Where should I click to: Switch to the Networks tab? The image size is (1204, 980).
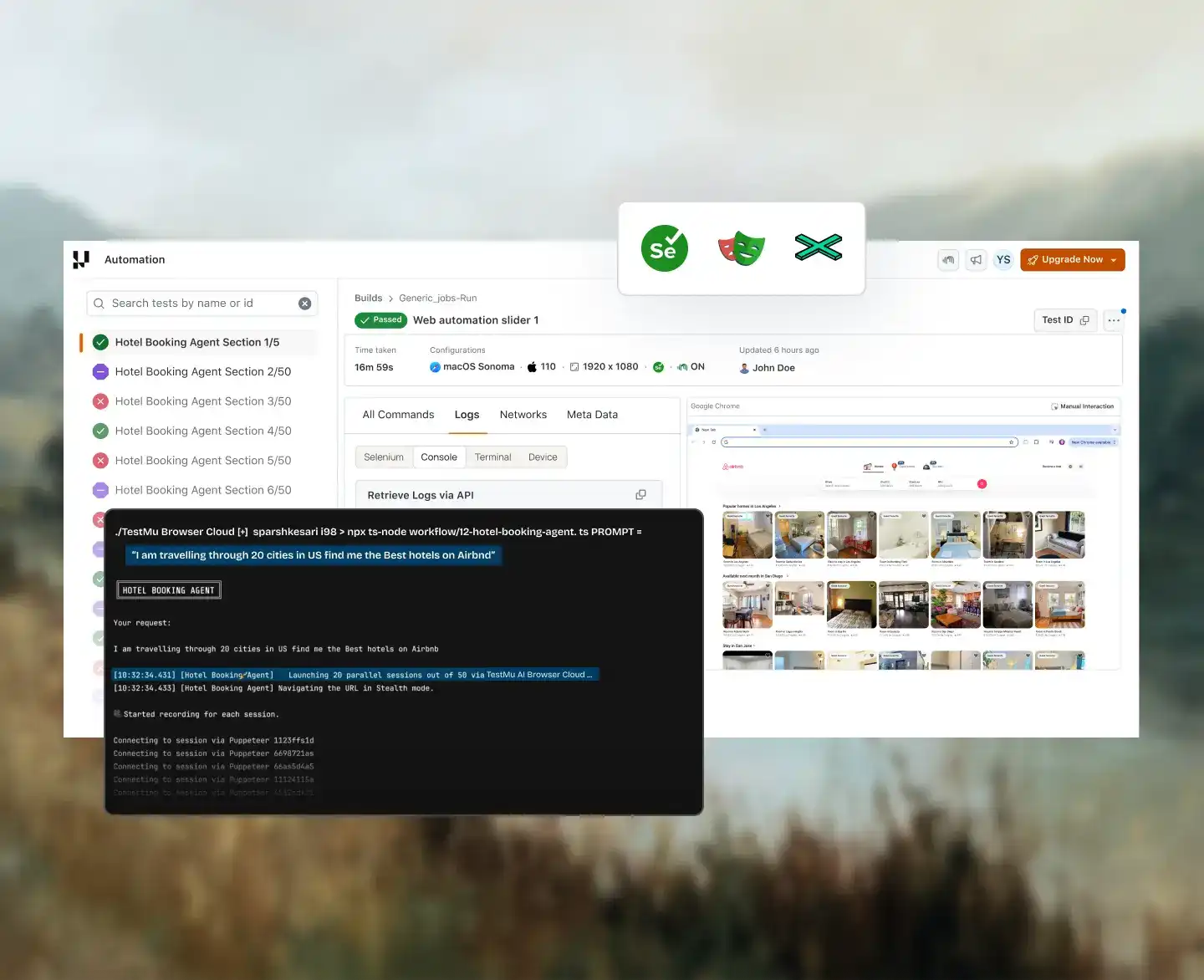click(x=523, y=415)
